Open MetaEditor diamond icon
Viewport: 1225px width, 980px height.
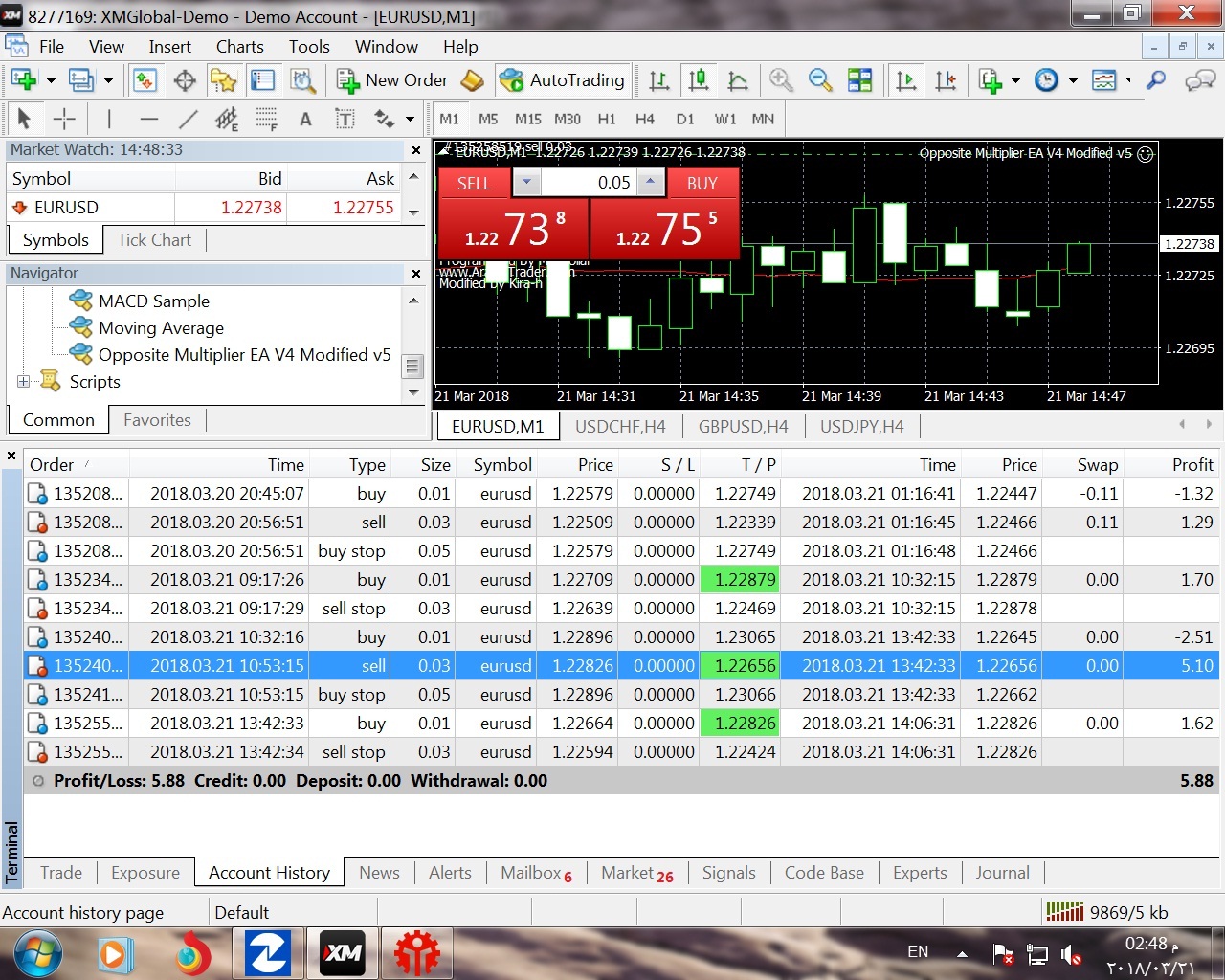tap(473, 80)
